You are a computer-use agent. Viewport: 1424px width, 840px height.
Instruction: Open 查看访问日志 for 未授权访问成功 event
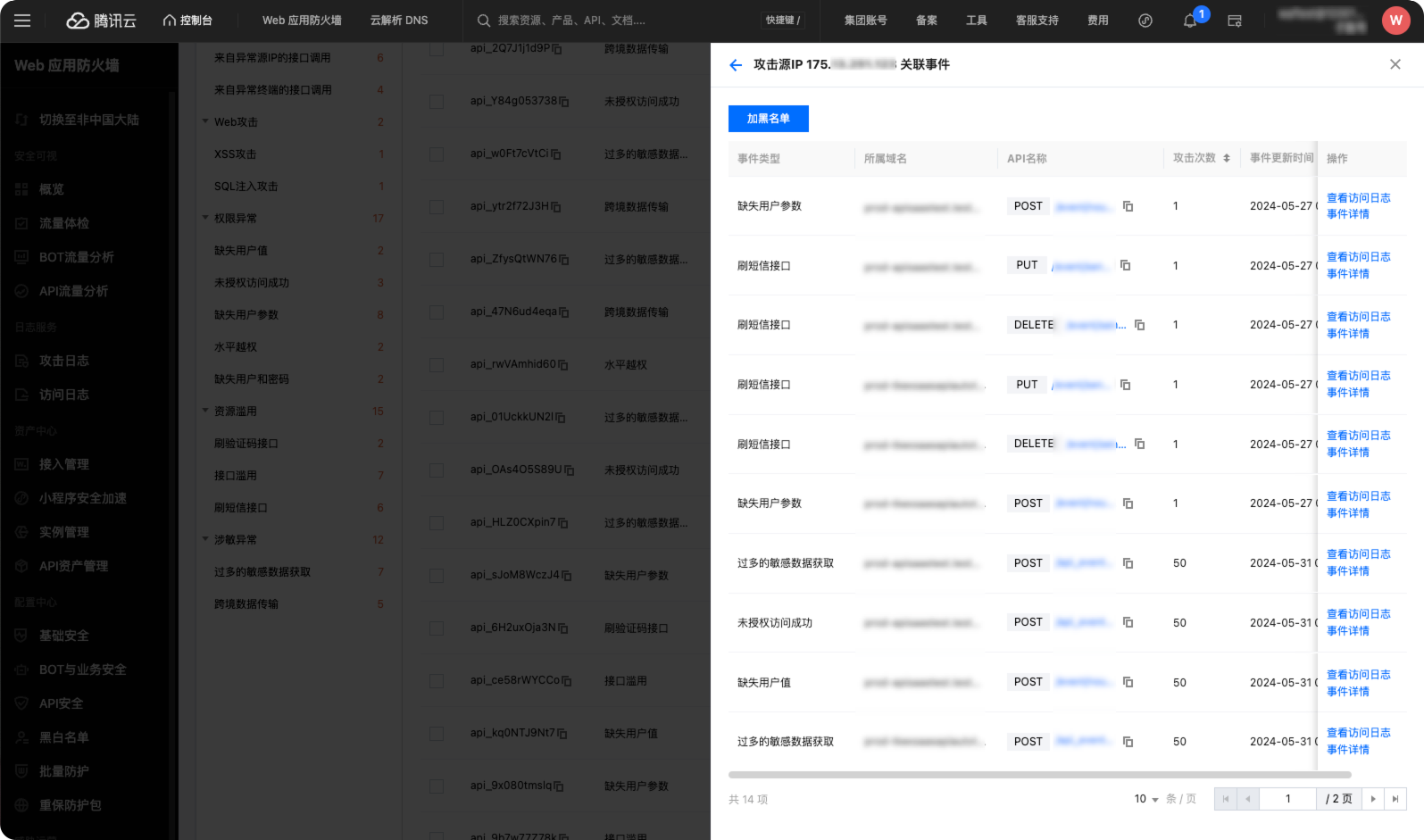pyautogui.click(x=1359, y=614)
